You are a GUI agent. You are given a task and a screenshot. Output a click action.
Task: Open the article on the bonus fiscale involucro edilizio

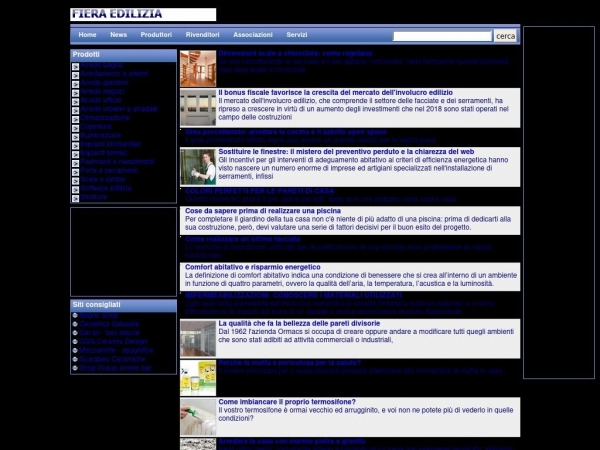[x=336, y=93]
